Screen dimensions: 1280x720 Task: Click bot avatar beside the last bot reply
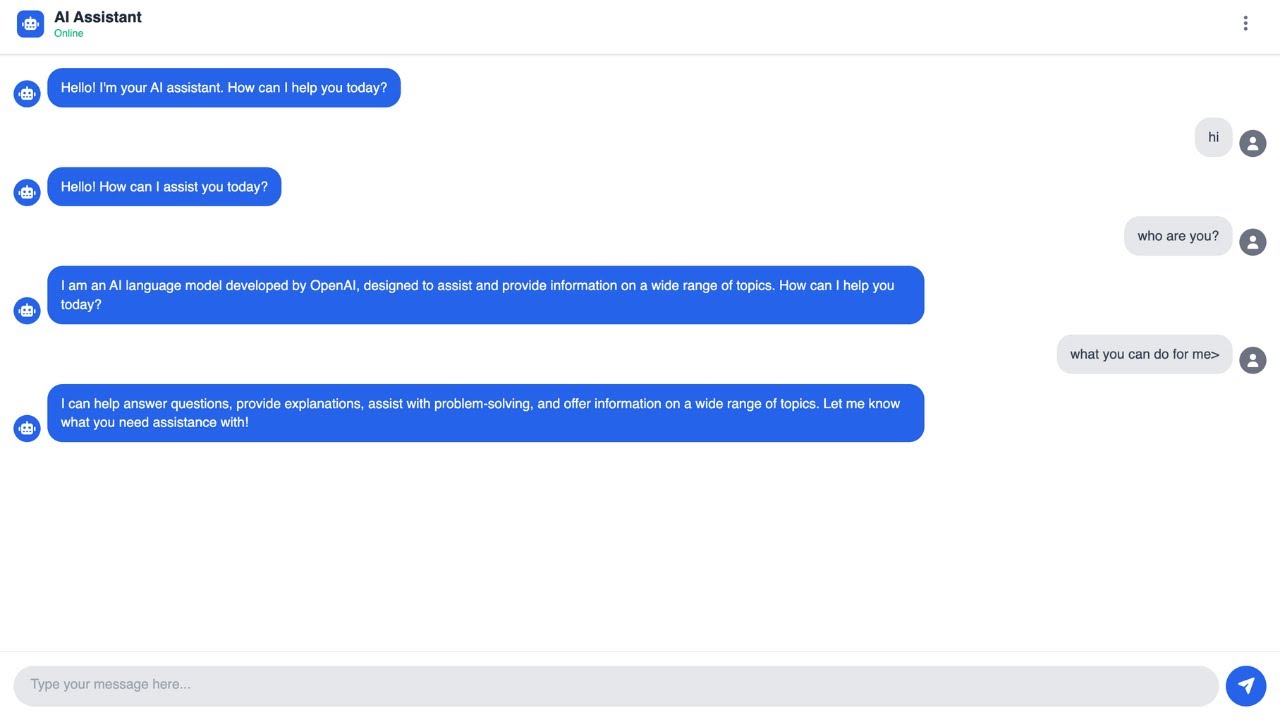(x=27, y=429)
